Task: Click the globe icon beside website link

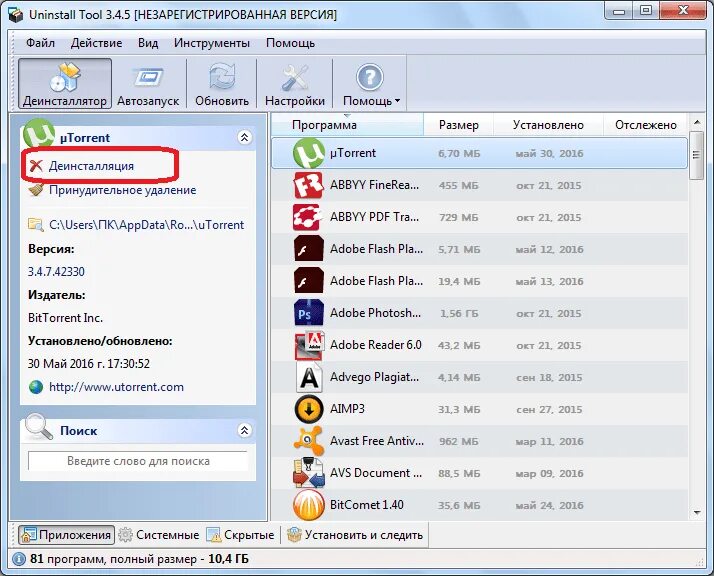Action: 36,387
